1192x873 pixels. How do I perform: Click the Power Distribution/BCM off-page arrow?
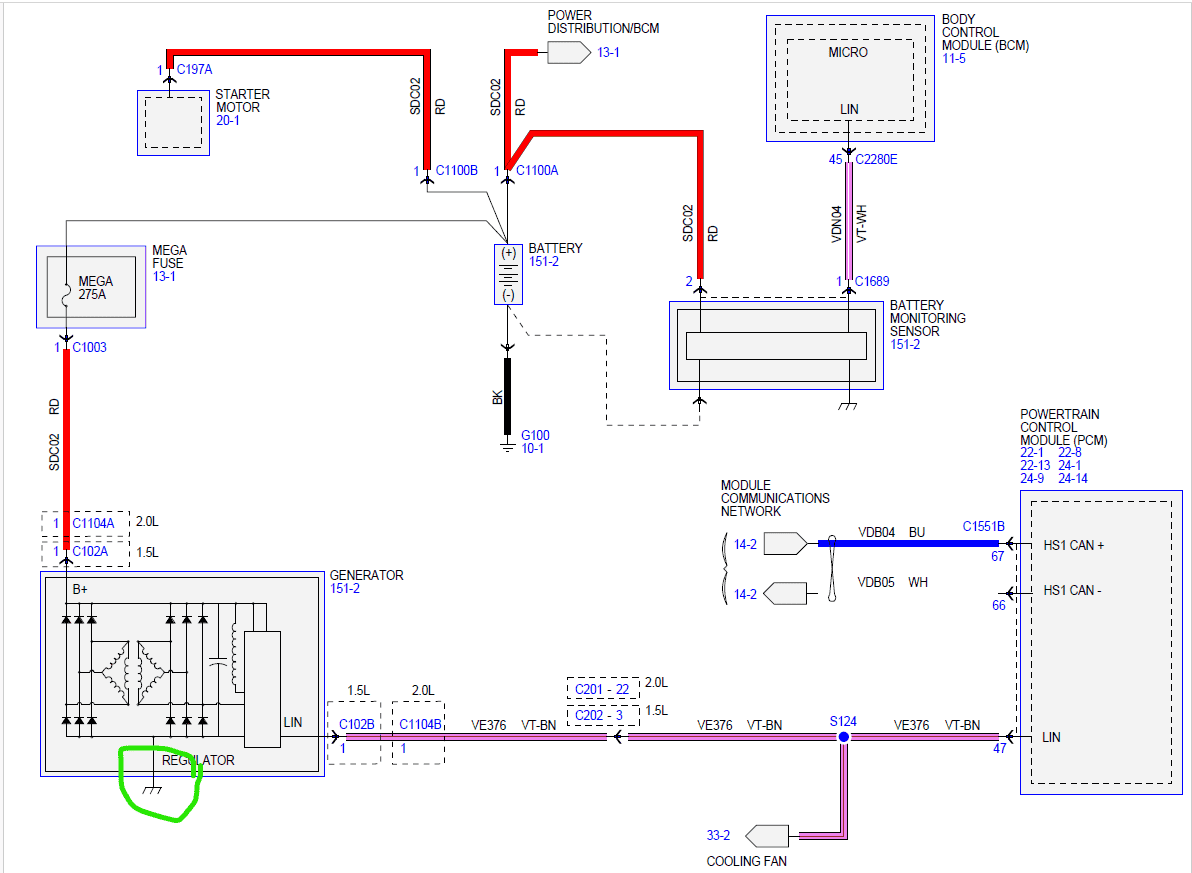click(569, 52)
